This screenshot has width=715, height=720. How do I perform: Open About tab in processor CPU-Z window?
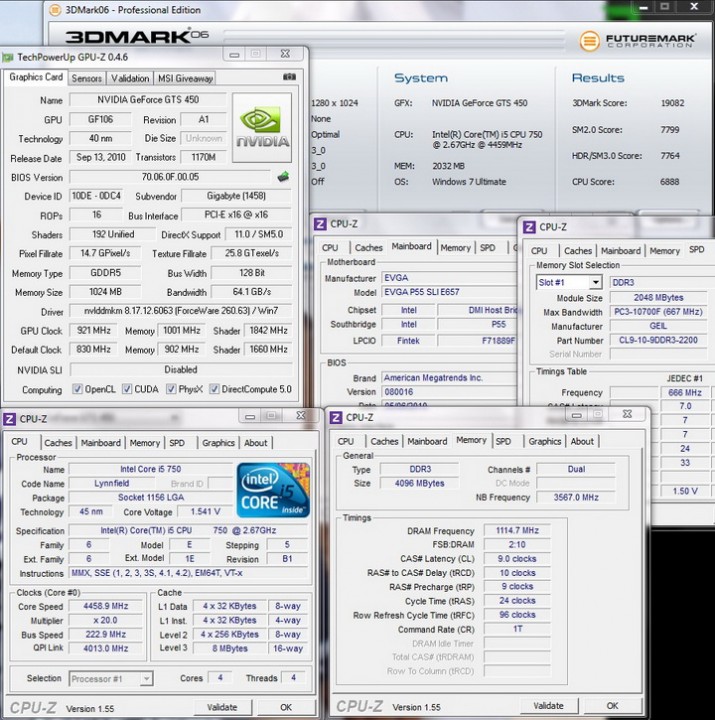(x=255, y=443)
